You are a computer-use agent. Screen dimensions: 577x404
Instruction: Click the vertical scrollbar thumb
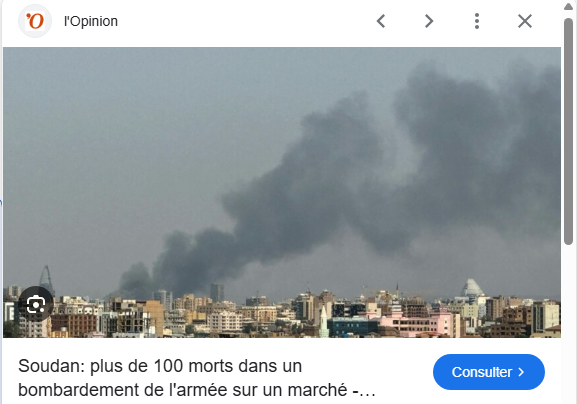click(569, 131)
